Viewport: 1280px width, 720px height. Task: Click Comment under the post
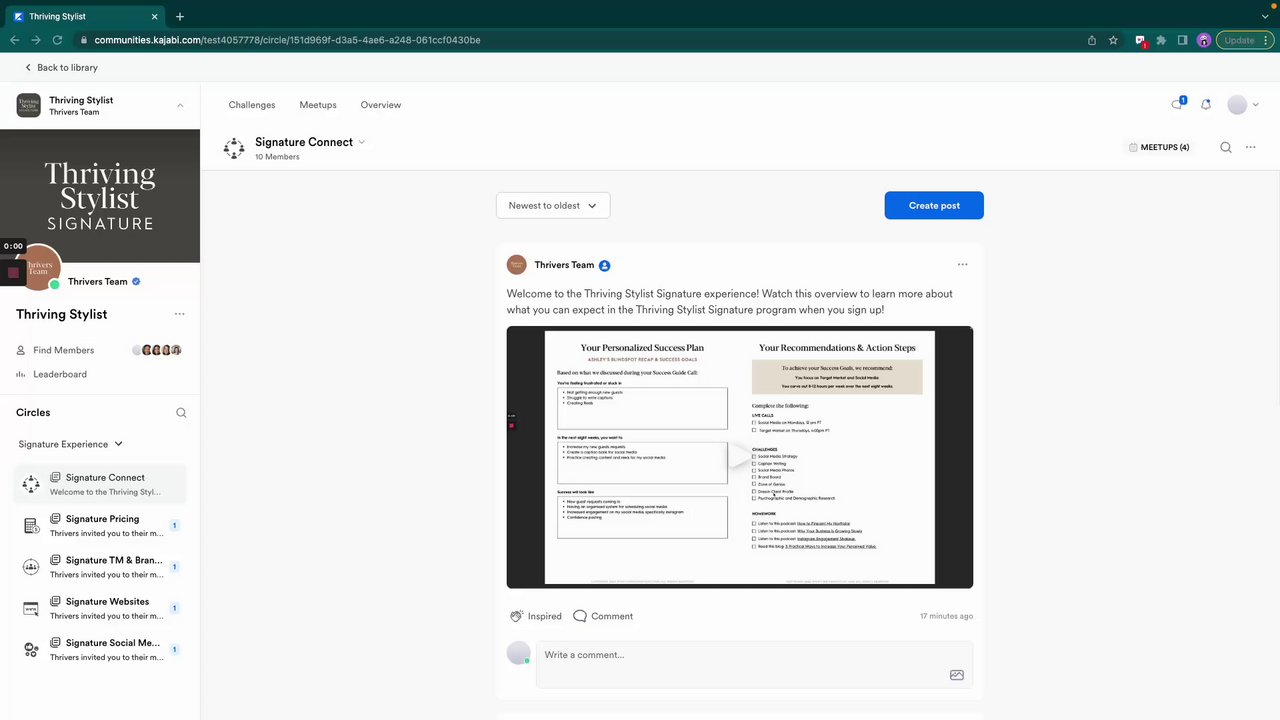[x=603, y=616]
